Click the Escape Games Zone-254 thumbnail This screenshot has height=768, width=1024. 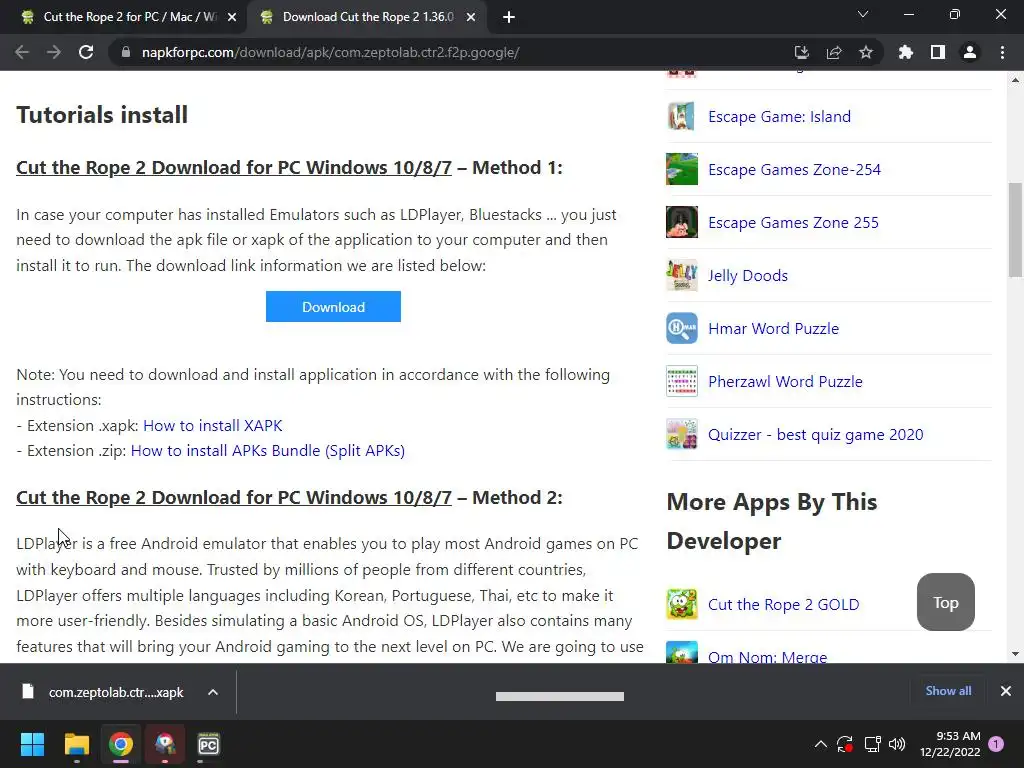click(x=682, y=169)
